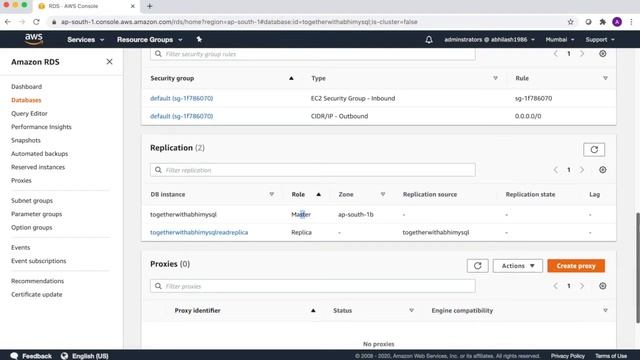Click the Create proxy button

point(576,266)
